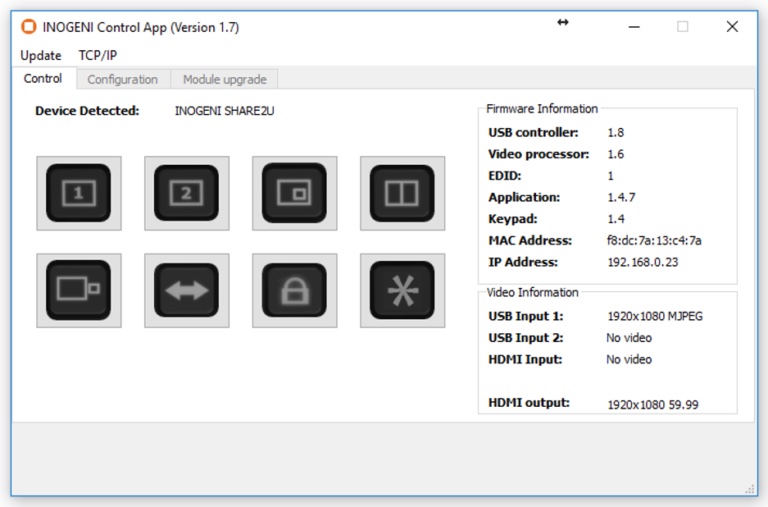The image size is (768, 507).
Task: Click the INOGENI SHARE2U device name
Action: click(x=224, y=111)
